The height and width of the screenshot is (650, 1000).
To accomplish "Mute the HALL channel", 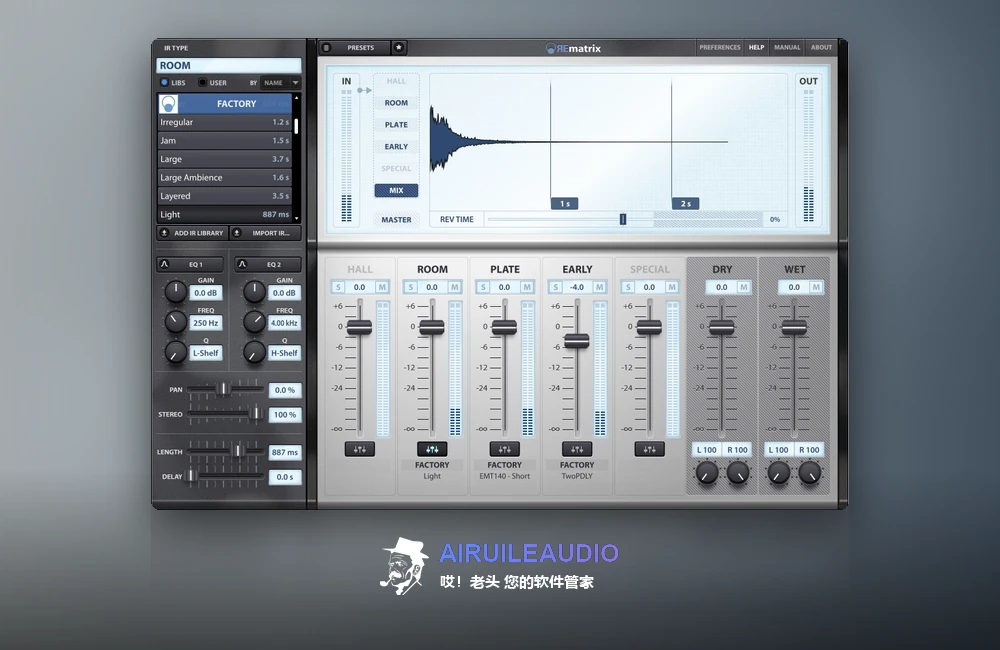I will [382, 287].
